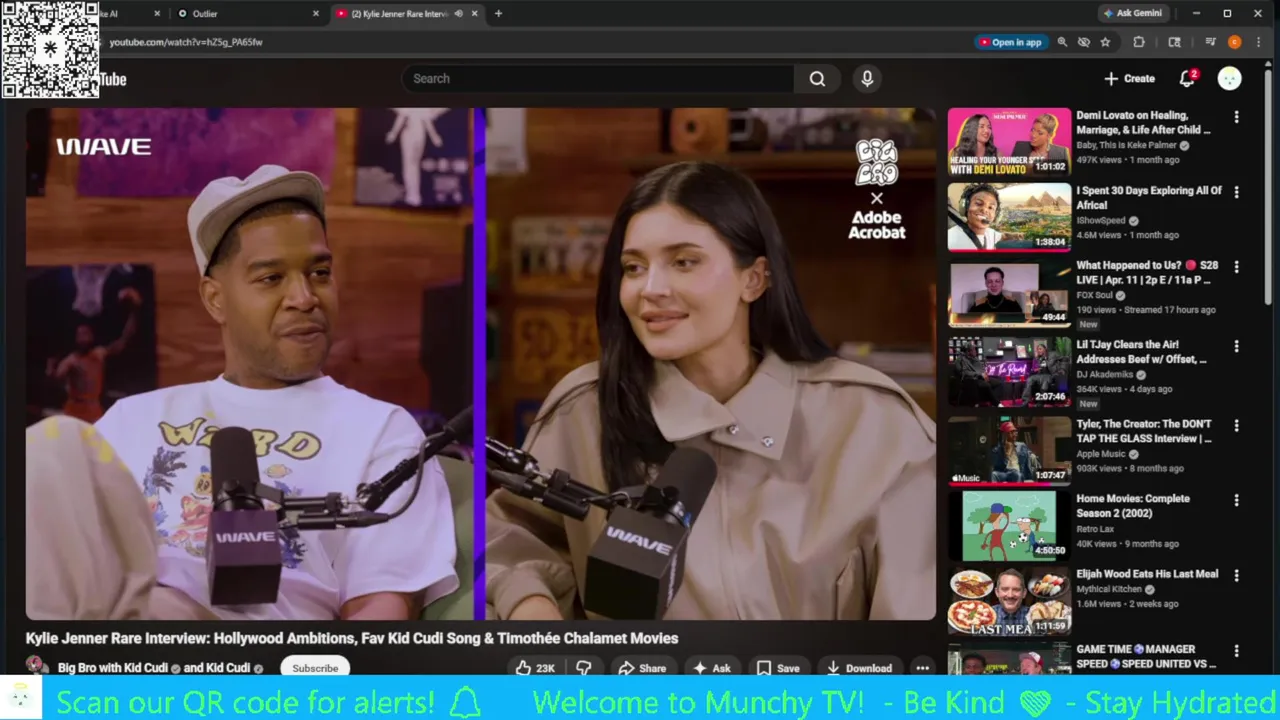Click the 'DJ Akademiks' channel name

pyautogui.click(x=1105, y=375)
